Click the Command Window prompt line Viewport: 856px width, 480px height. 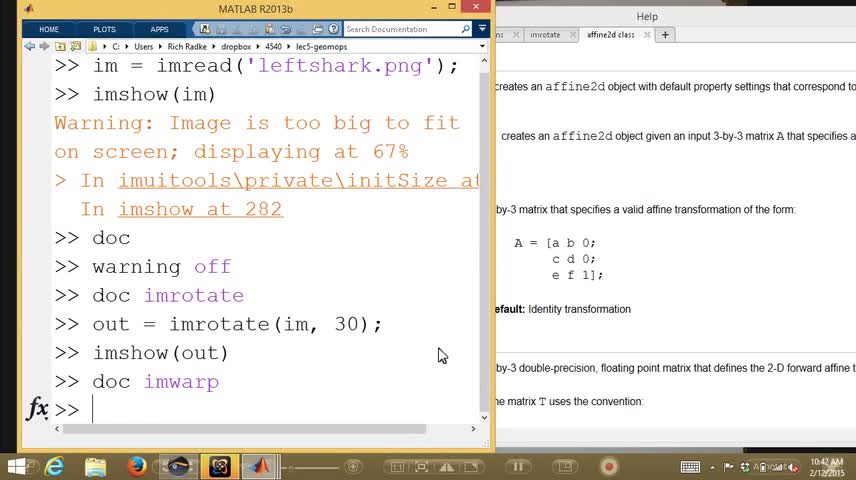click(266, 410)
